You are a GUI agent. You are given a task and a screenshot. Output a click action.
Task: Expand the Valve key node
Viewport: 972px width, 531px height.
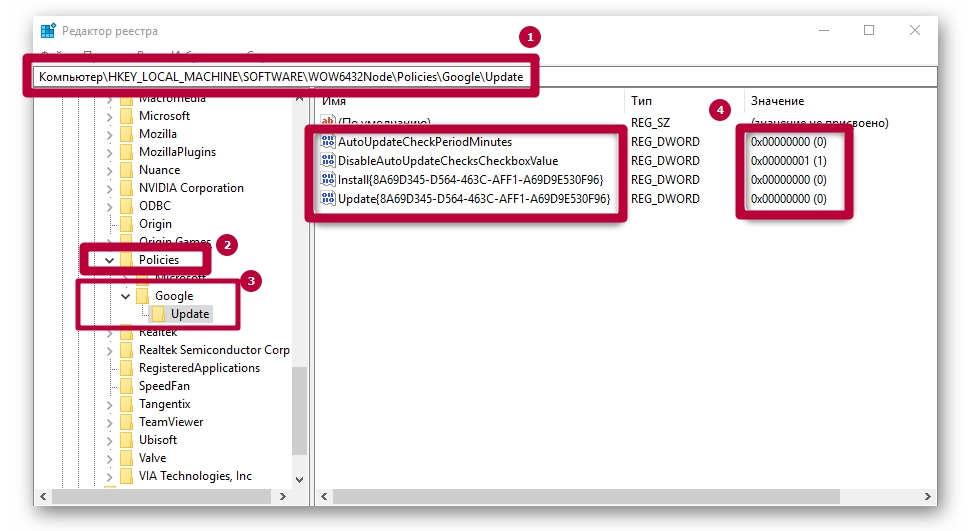point(110,458)
